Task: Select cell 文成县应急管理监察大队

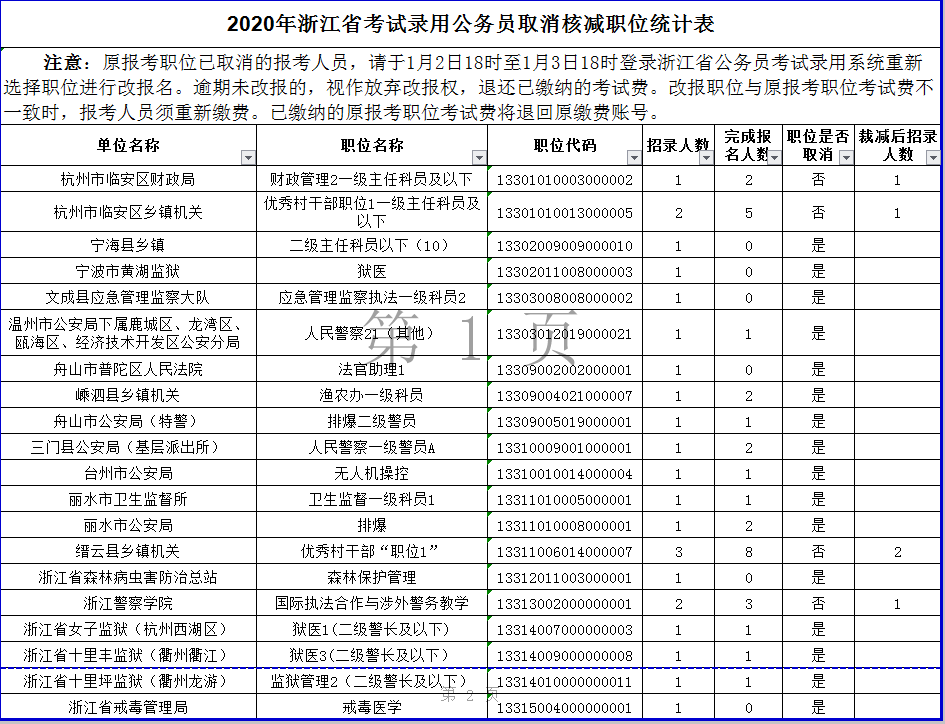Action: [x=128, y=297]
